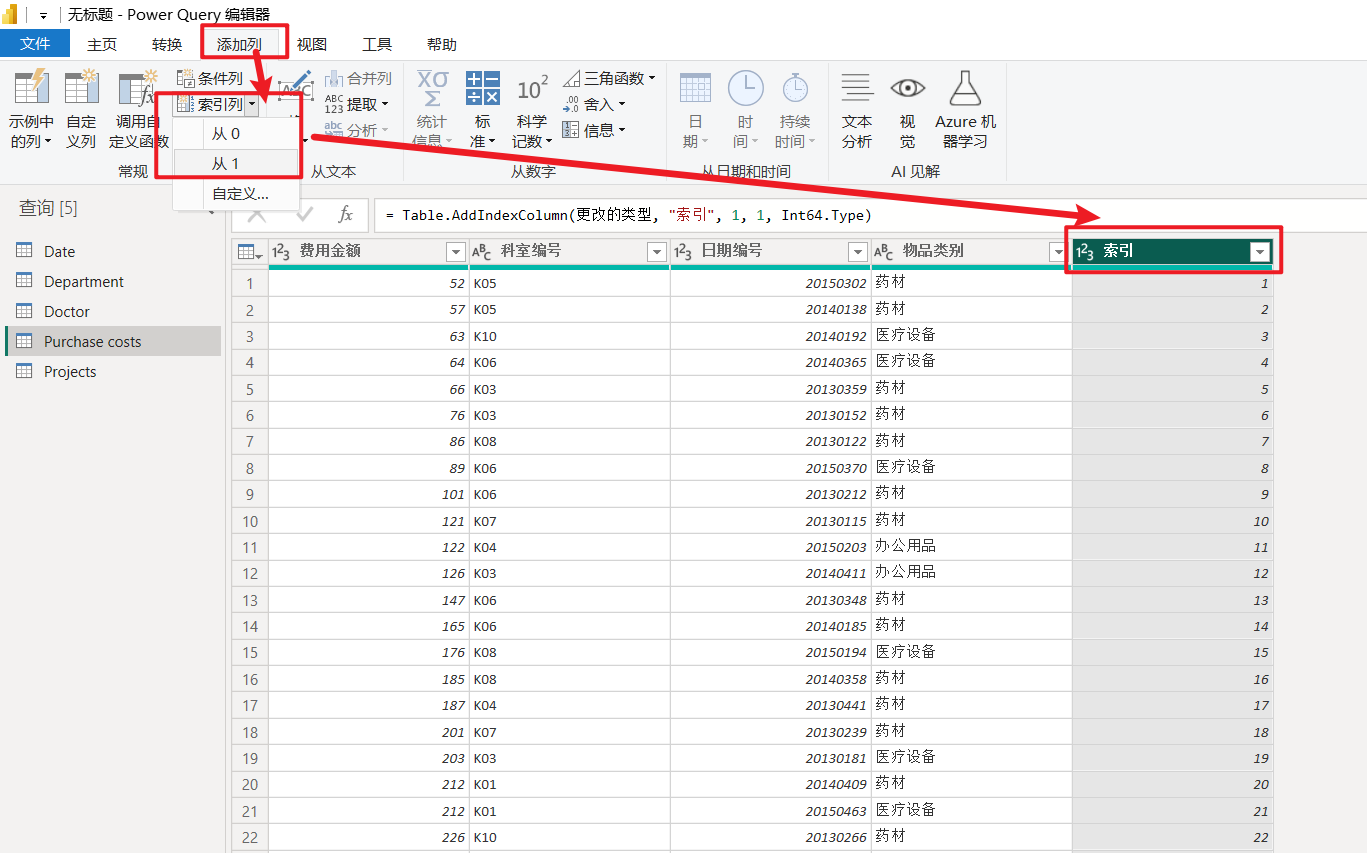This screenshot has width=1367, height=853.
Task: Click the 文本分析 icon
Action: (857, 88)
